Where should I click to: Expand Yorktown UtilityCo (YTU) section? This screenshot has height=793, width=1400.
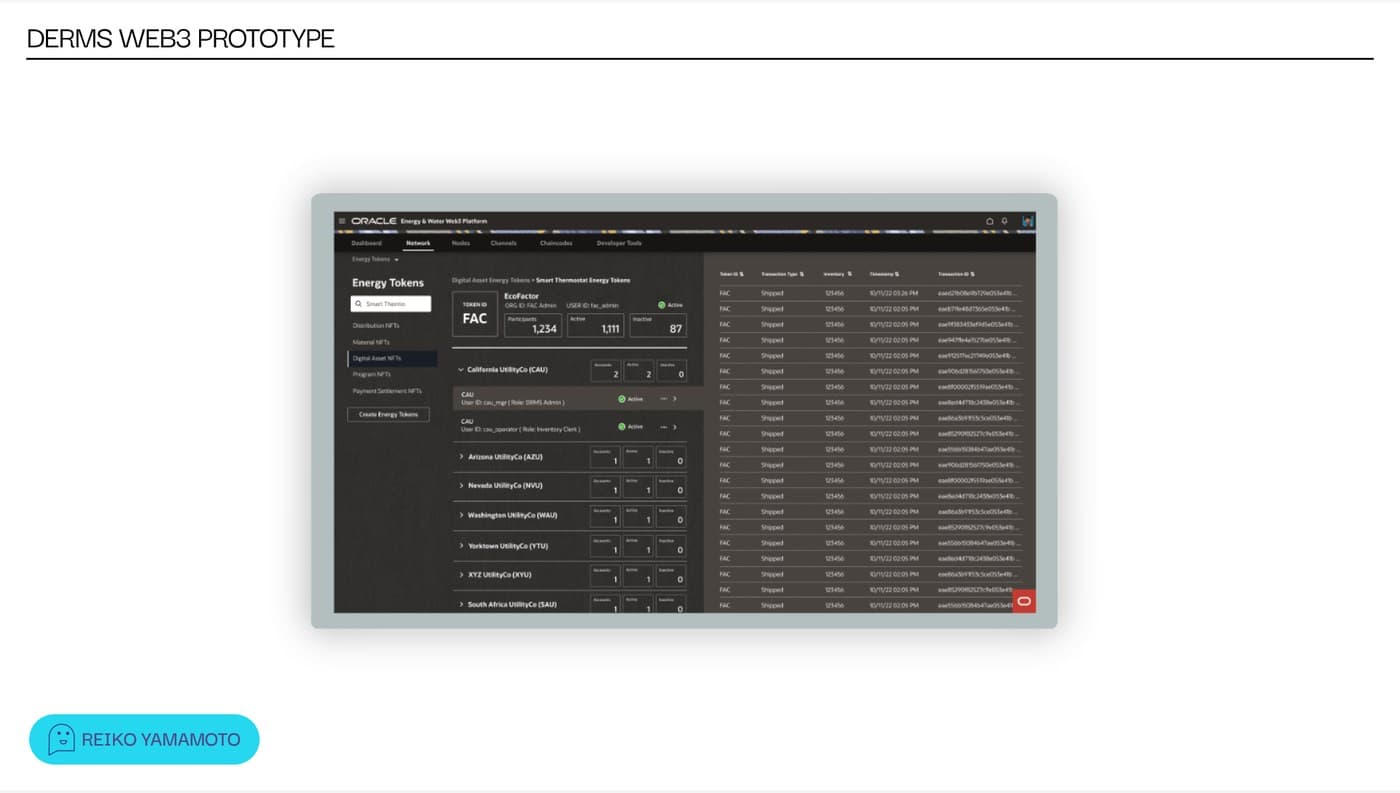click(x=461, y=546)
